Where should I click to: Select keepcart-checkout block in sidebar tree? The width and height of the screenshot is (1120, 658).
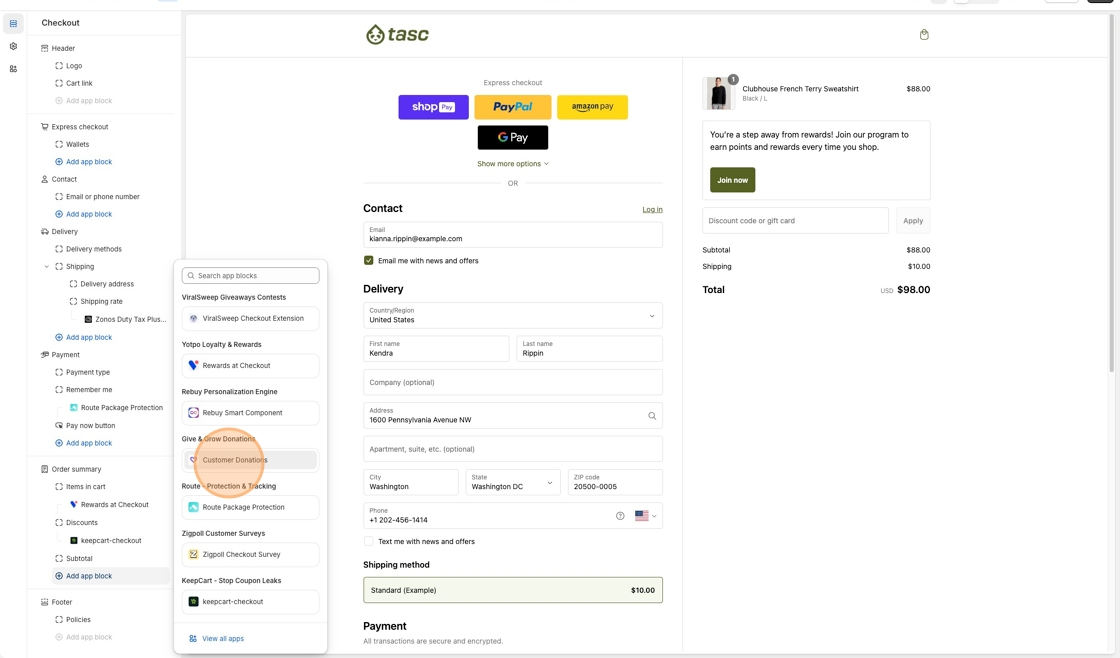[x=111, y=541]
